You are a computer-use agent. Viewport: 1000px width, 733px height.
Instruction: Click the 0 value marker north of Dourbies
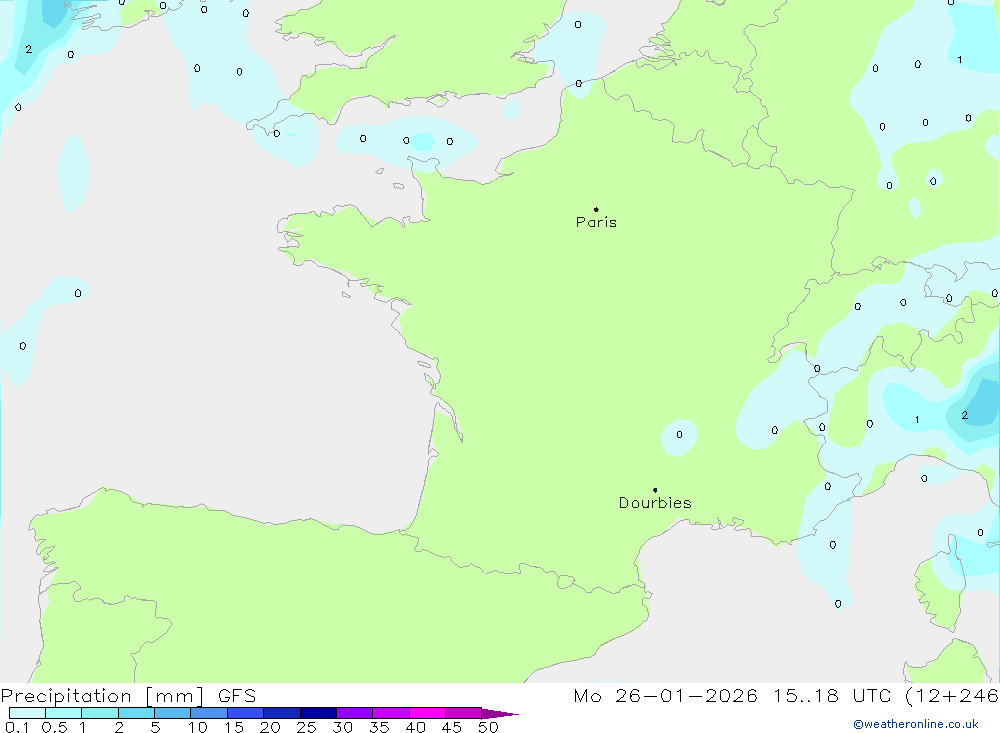click(679, 434)
